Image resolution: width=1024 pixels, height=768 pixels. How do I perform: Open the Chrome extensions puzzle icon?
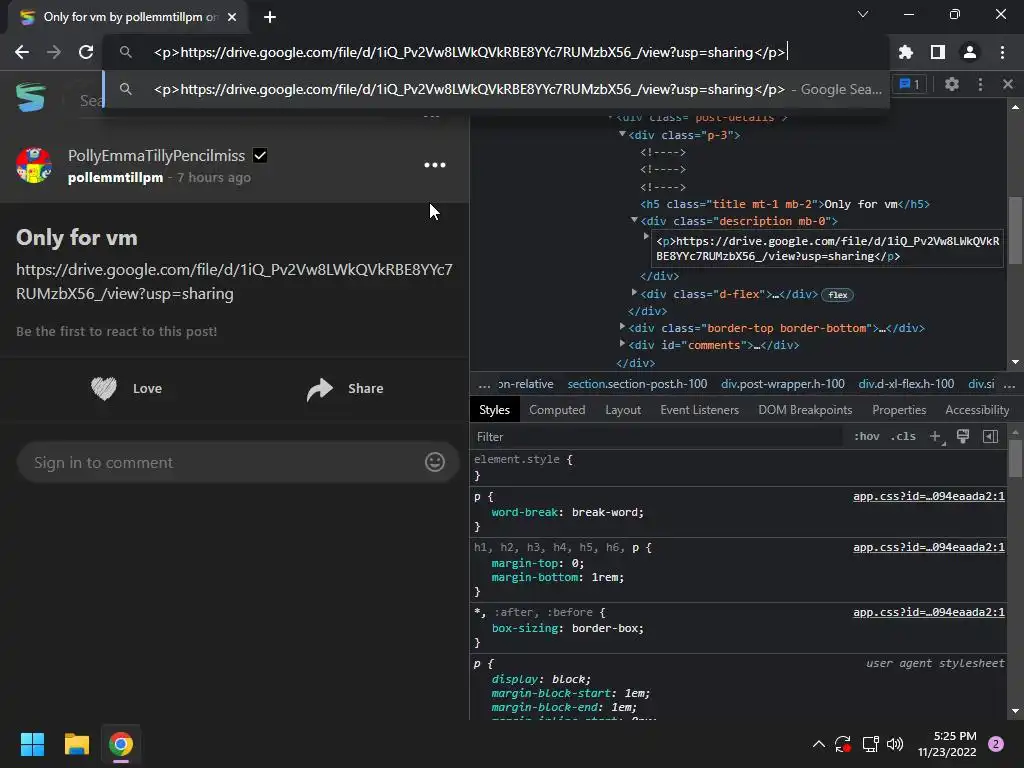click(906, 52)
